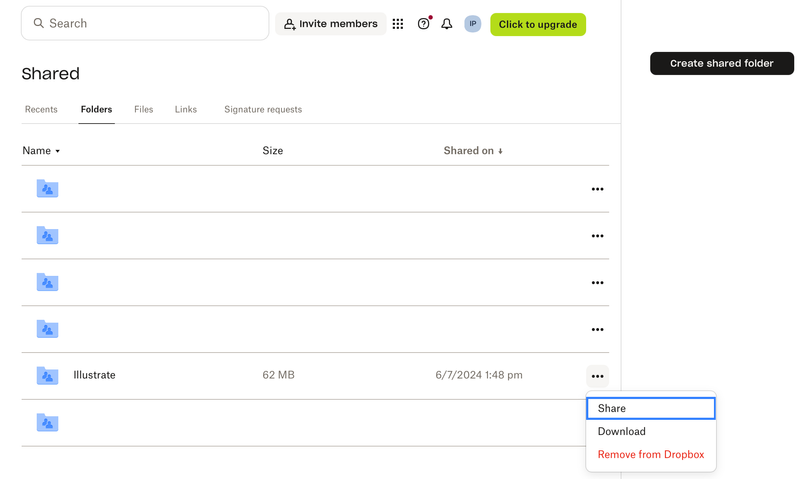This screenshot has width=800, height=479.
Task: Open more options for first folder row
Action: coord(597,189)
